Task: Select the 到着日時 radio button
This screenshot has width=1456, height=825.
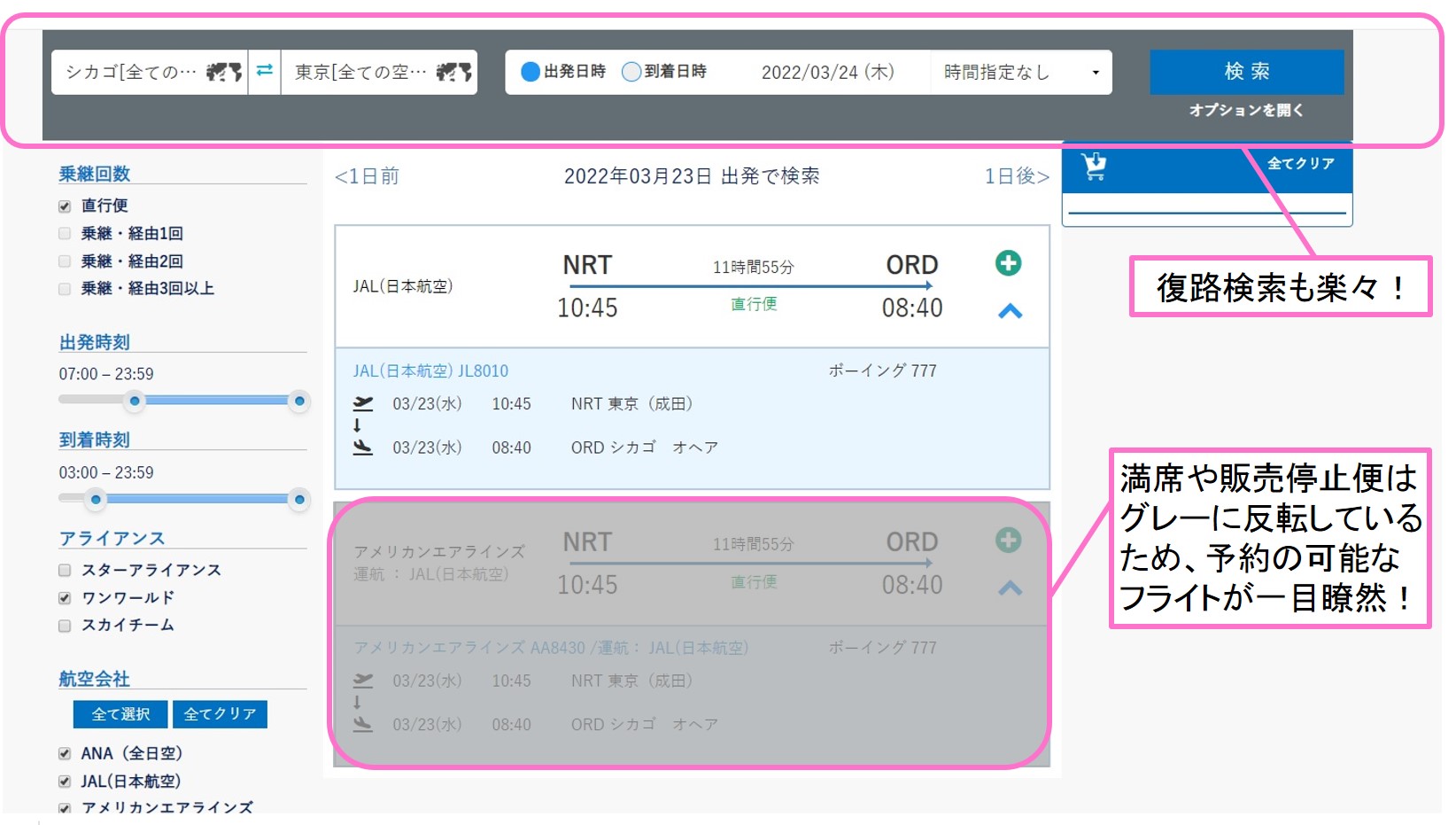Action: pos(631,72)
